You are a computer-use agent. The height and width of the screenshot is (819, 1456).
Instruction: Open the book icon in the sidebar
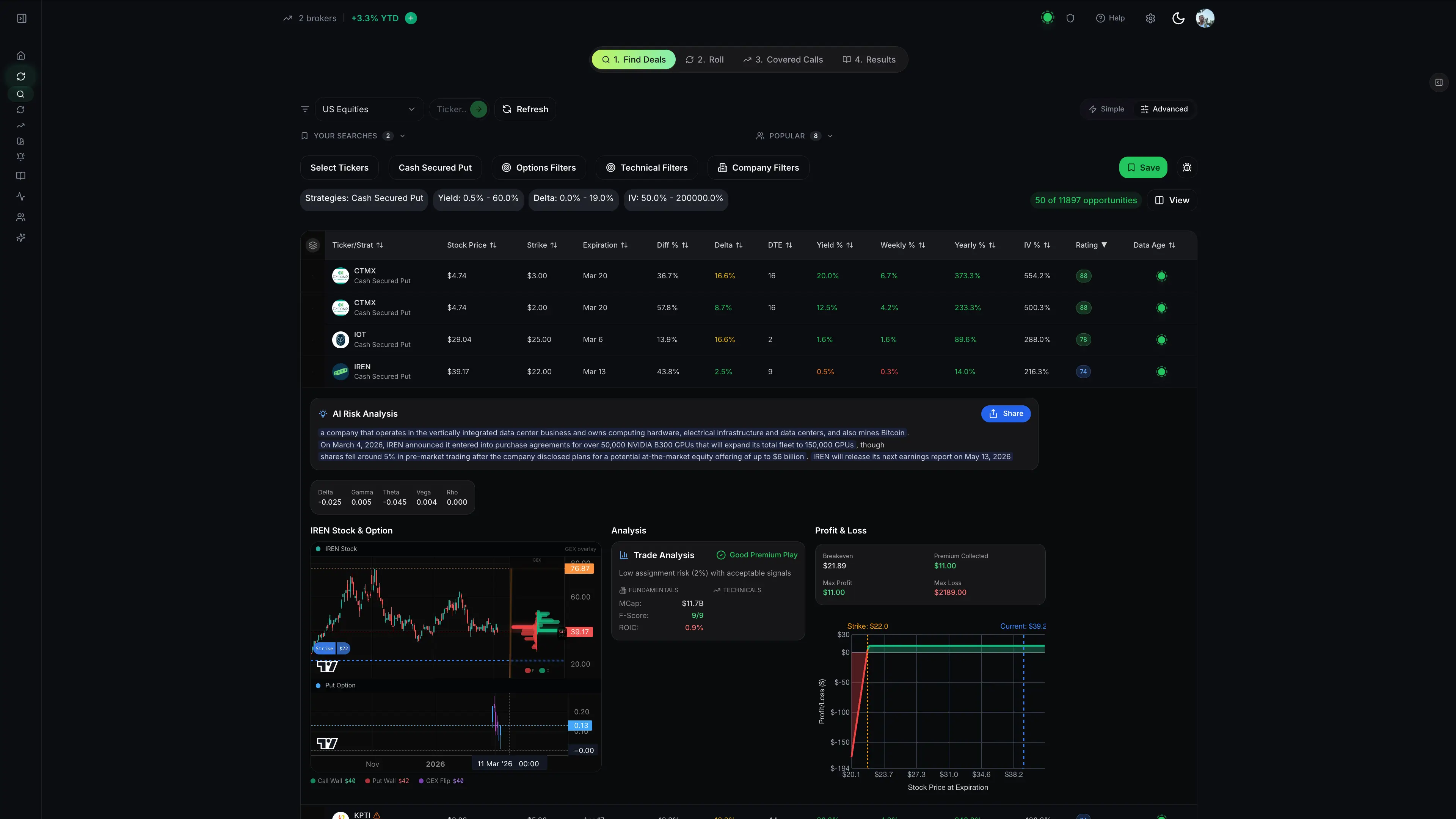21,176
